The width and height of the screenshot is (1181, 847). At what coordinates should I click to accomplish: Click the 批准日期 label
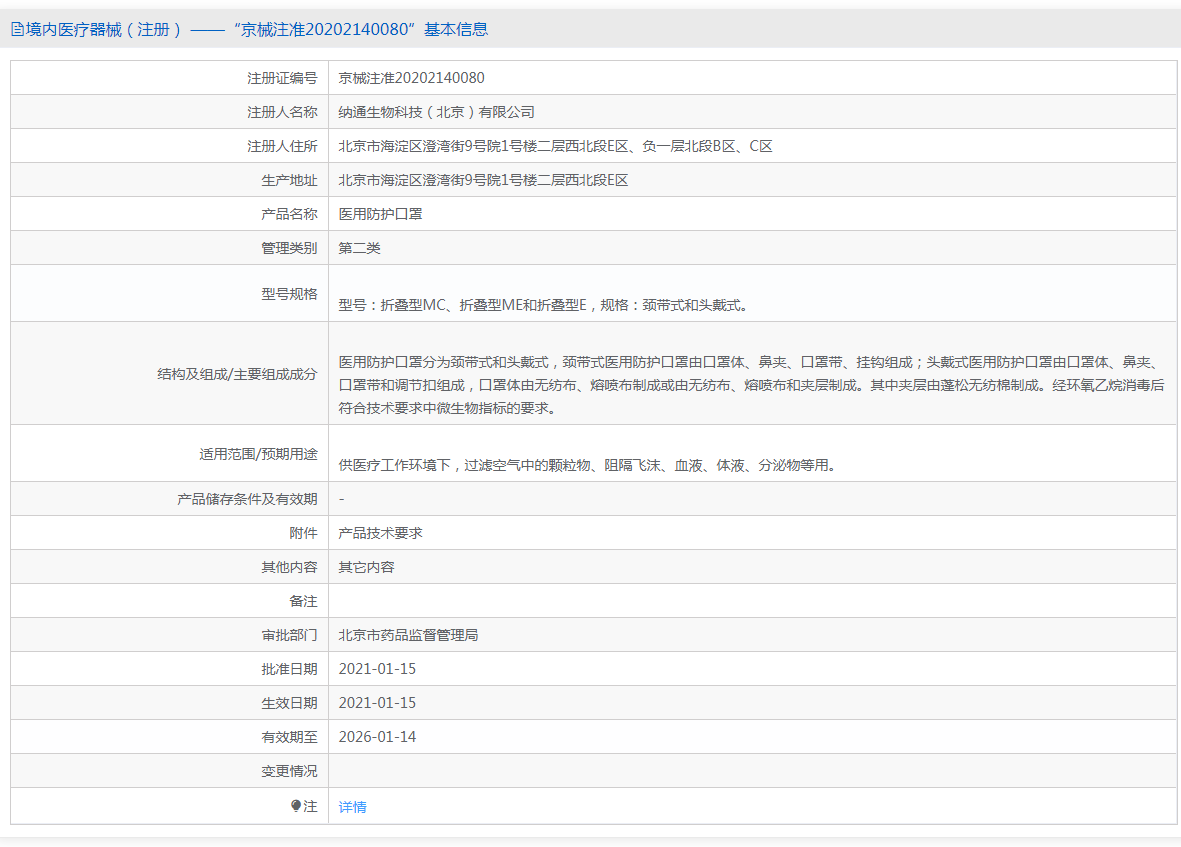point(289,669)
